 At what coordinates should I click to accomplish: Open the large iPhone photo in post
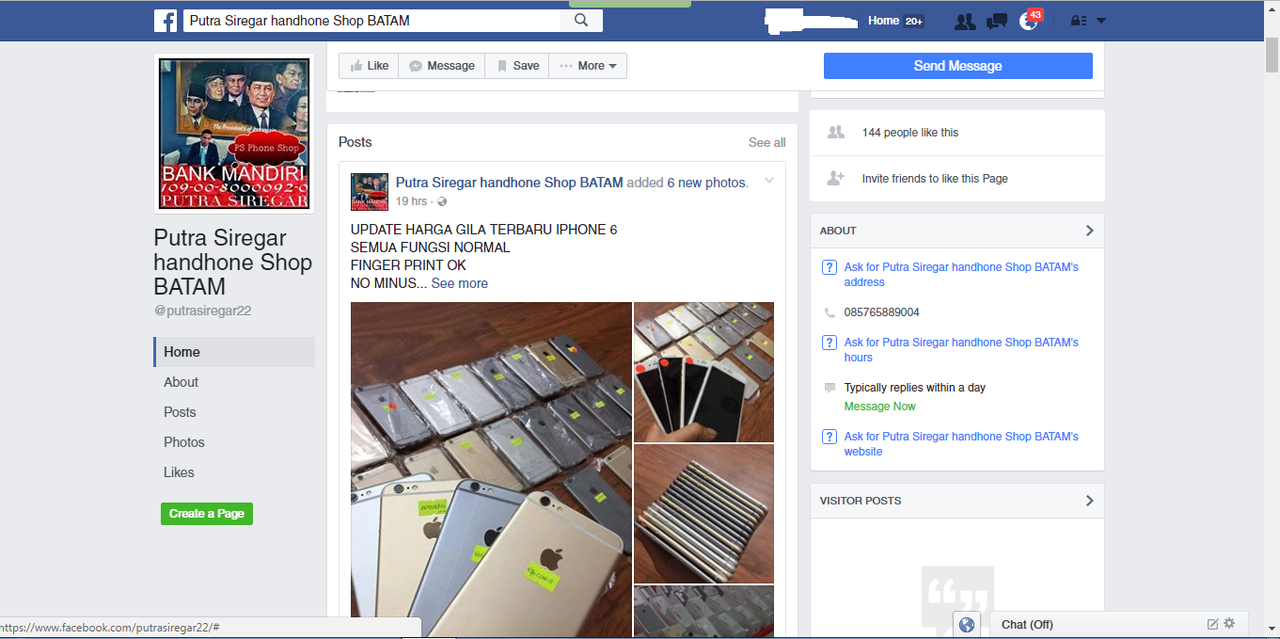click(x=491, y=469)
